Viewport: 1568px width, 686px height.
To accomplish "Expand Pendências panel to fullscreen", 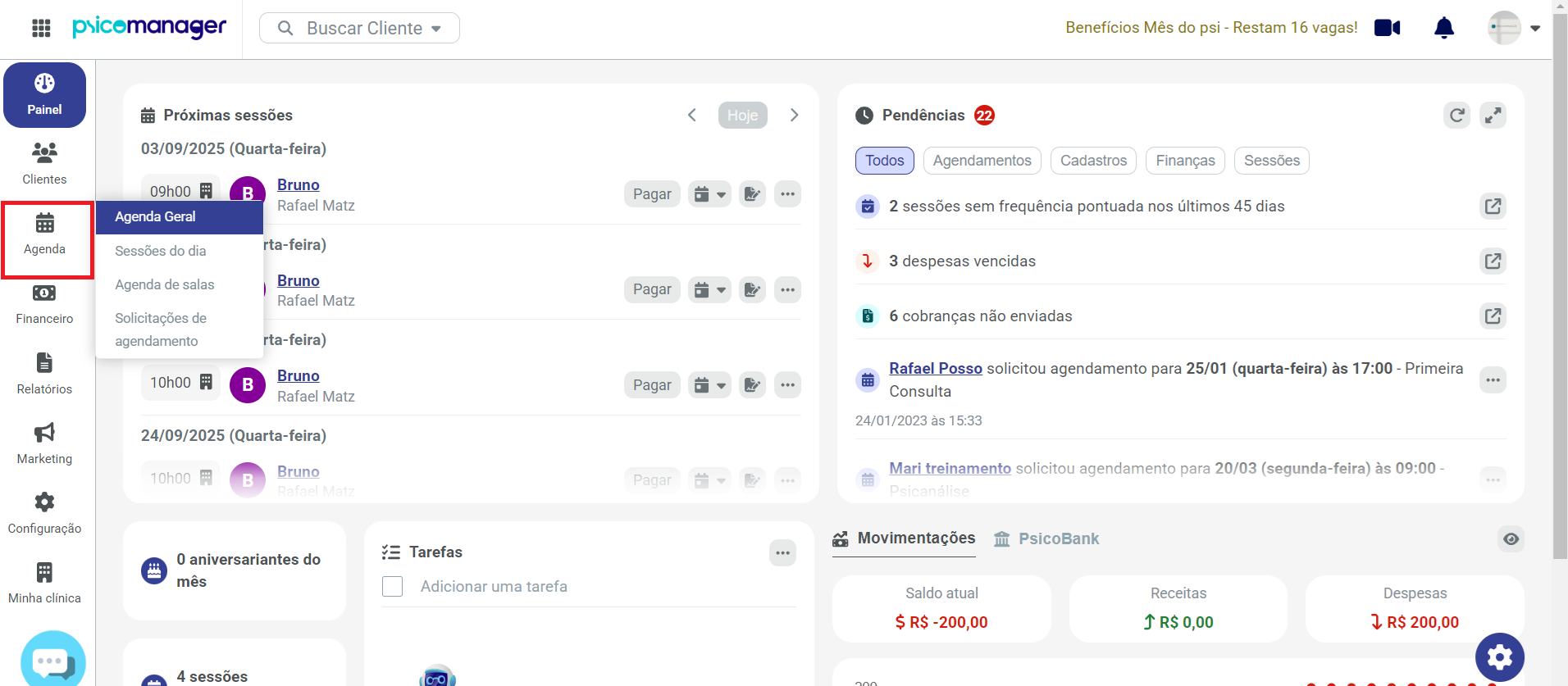I will (x=1493, y=116).
